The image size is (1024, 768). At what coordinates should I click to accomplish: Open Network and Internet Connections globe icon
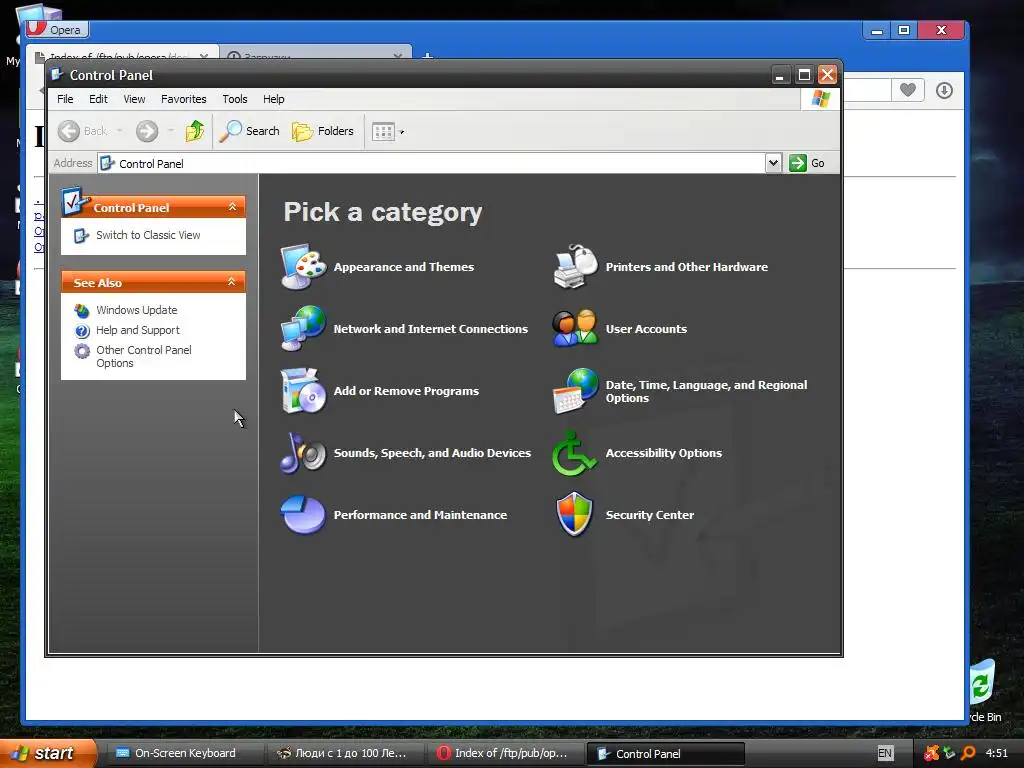point(304,328)
